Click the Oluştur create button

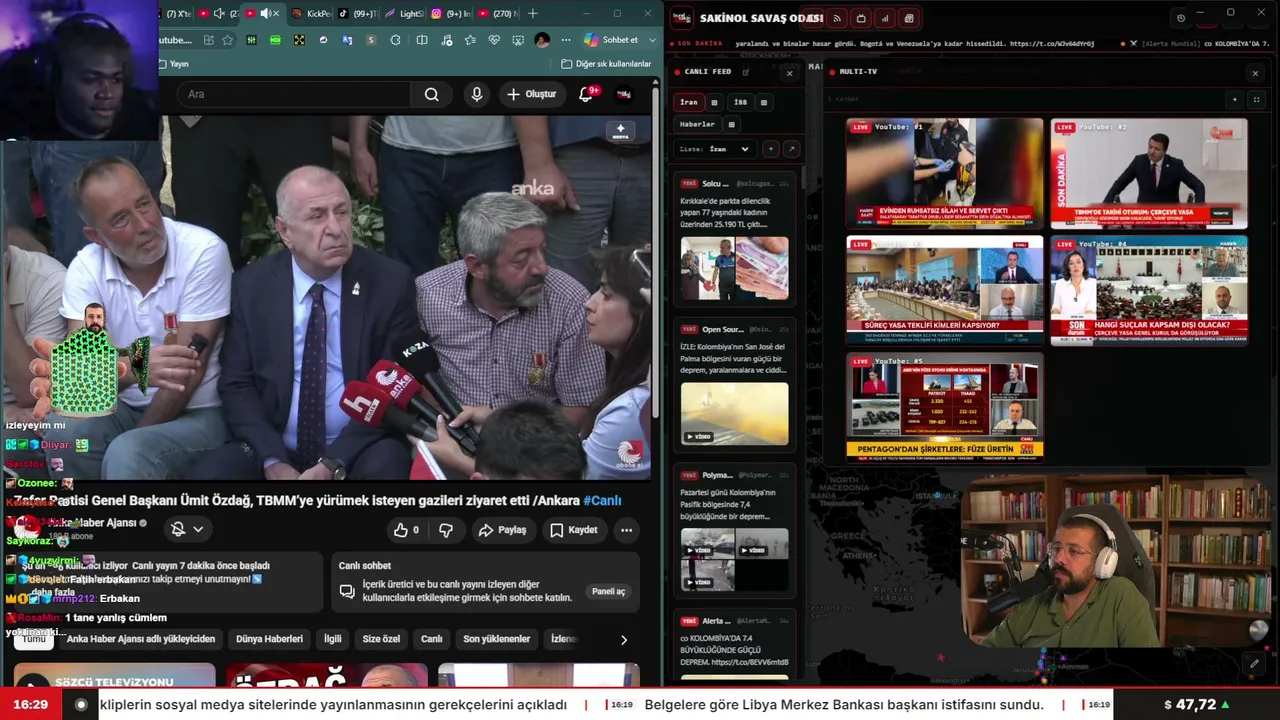531,94
